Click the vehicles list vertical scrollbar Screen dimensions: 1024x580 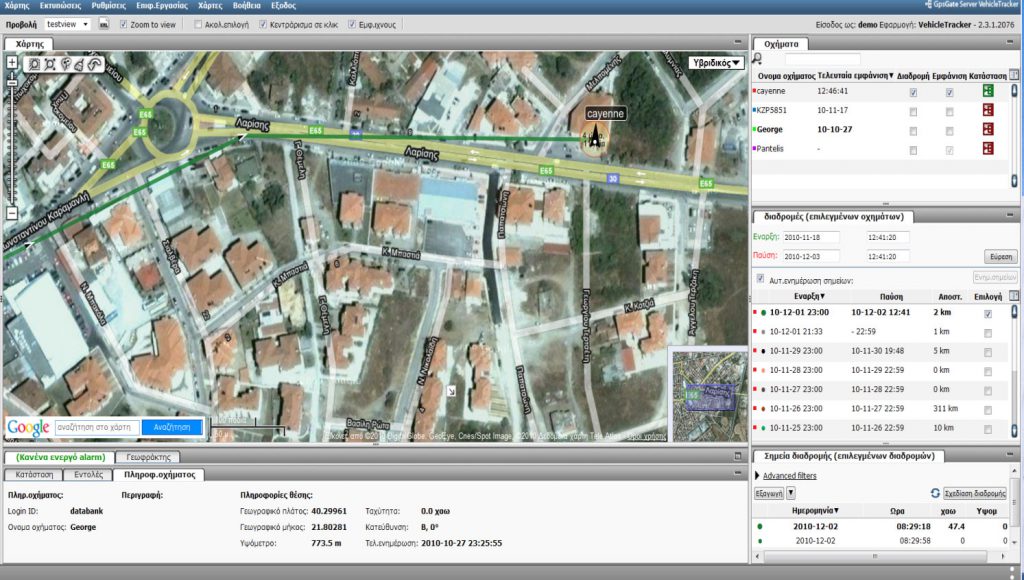[1014, 134]
